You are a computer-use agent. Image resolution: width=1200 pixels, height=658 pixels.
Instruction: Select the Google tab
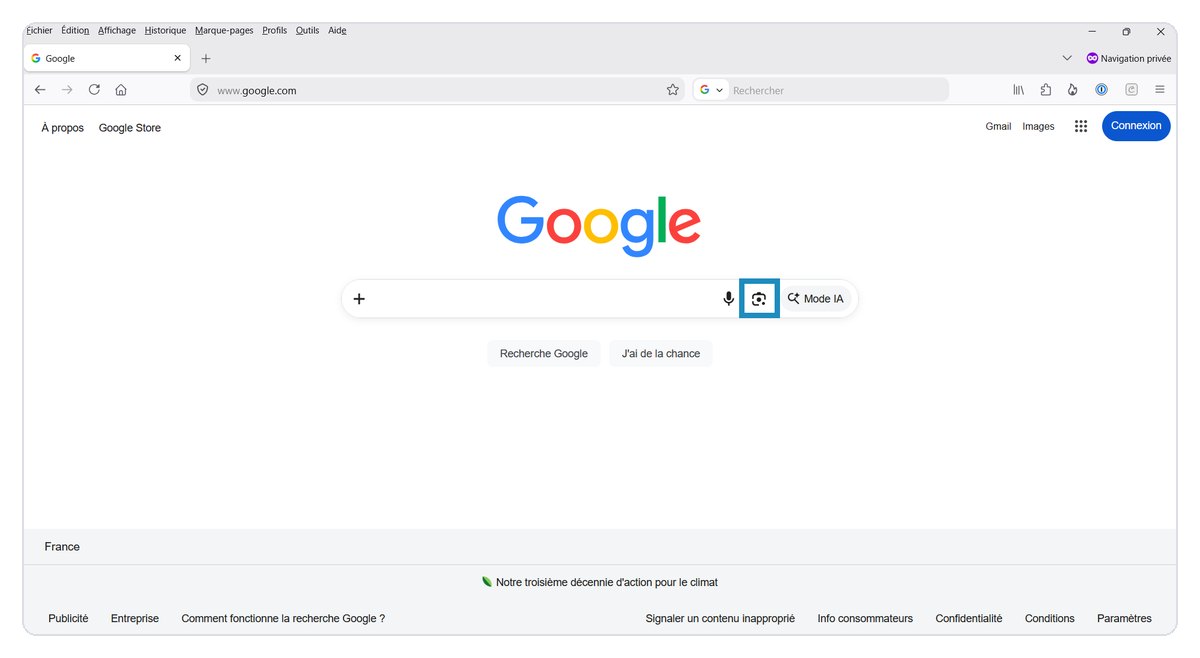pyautogui.click(x=107, y=58)
